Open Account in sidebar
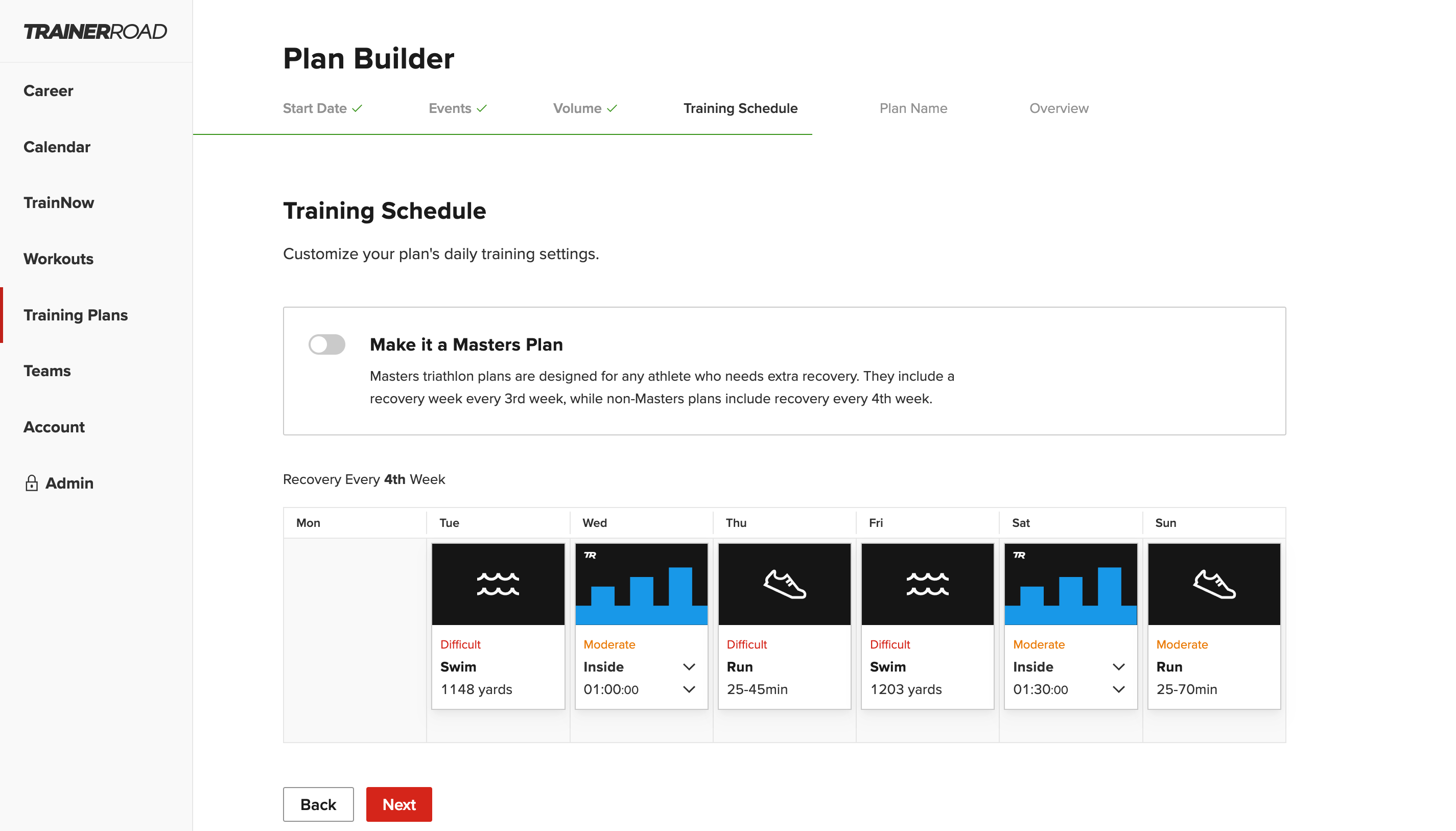The height and width of the screenshot is (831, 1456). pyautogui.click(x=54, y=427)
